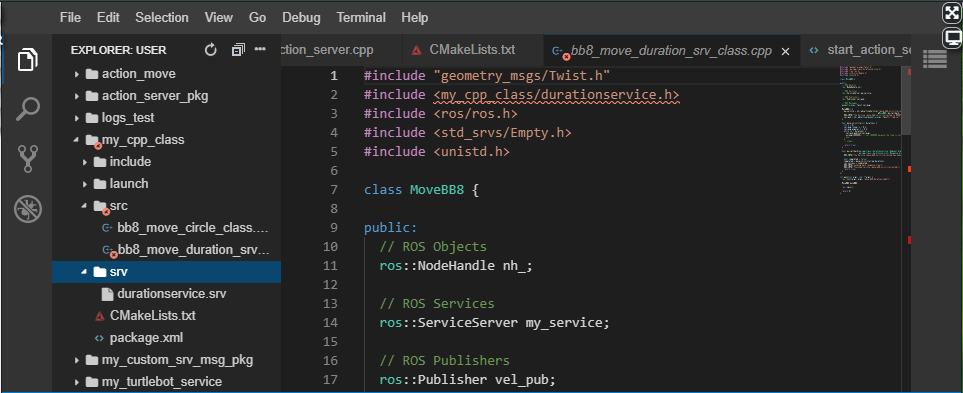Viewport: 963px width, 393px height.
Task: Open the Search magnifier in activity bar
Action: (28, 109)
